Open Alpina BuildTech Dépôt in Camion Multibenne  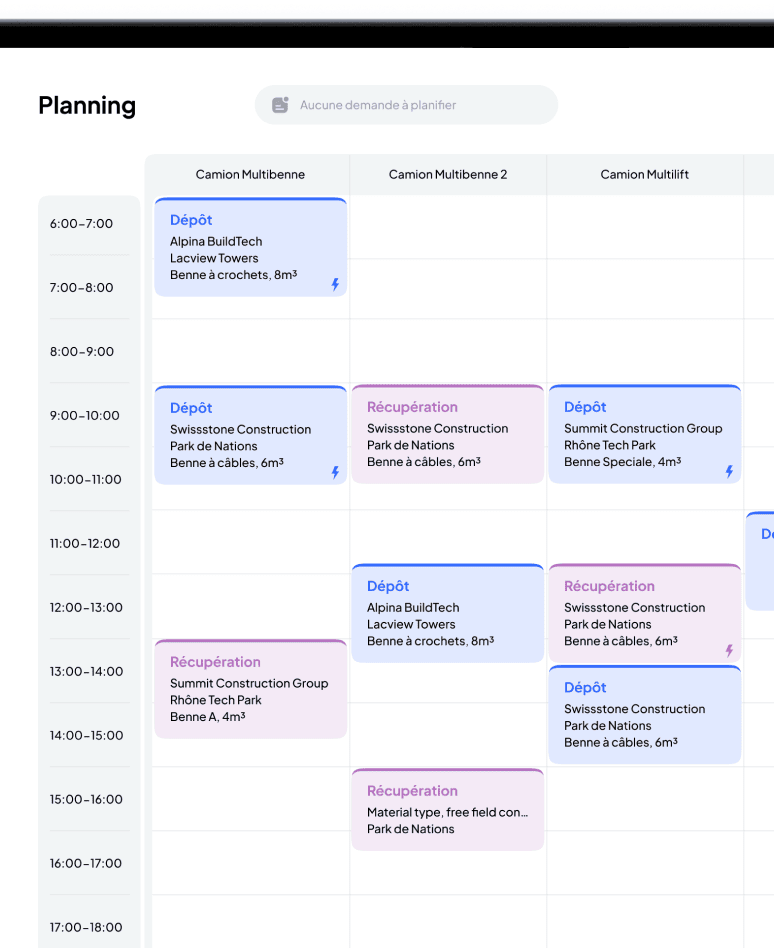250,248
